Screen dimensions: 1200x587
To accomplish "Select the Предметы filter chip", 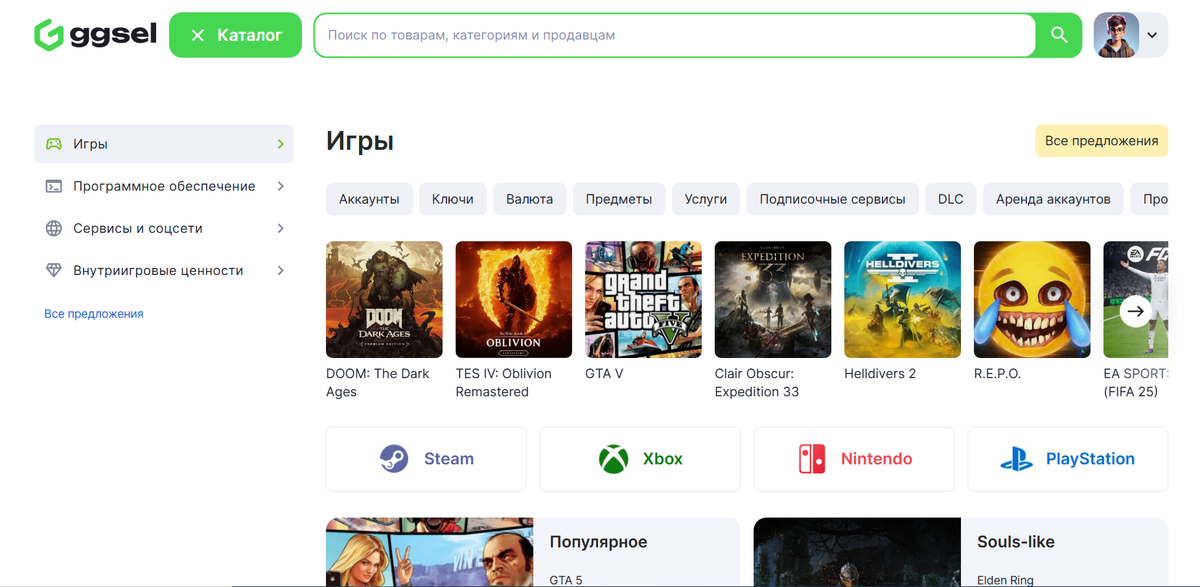I will 619,199.
